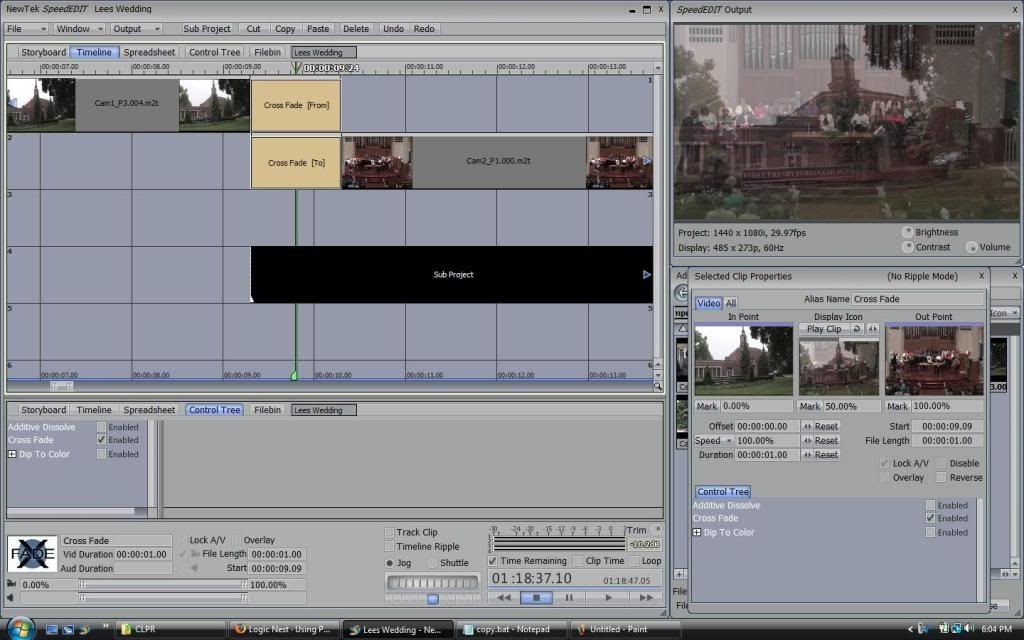Open the Spreadsheet tab in top panel
This screenshot has width=1024, height=640.
point(149,52)
